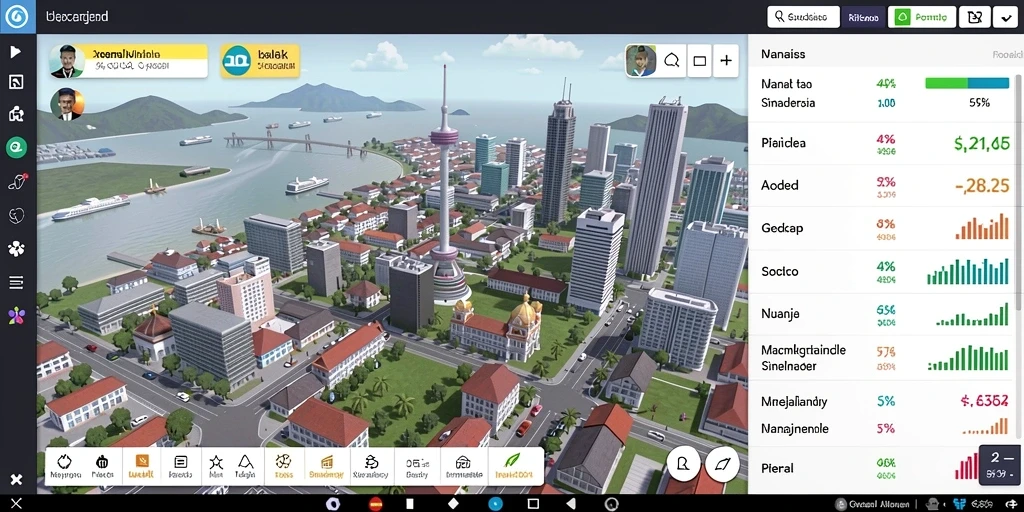Toggle the green Pomnio button in top bar
Viewport: 1024px width, 512px height.
click(921, 17)
